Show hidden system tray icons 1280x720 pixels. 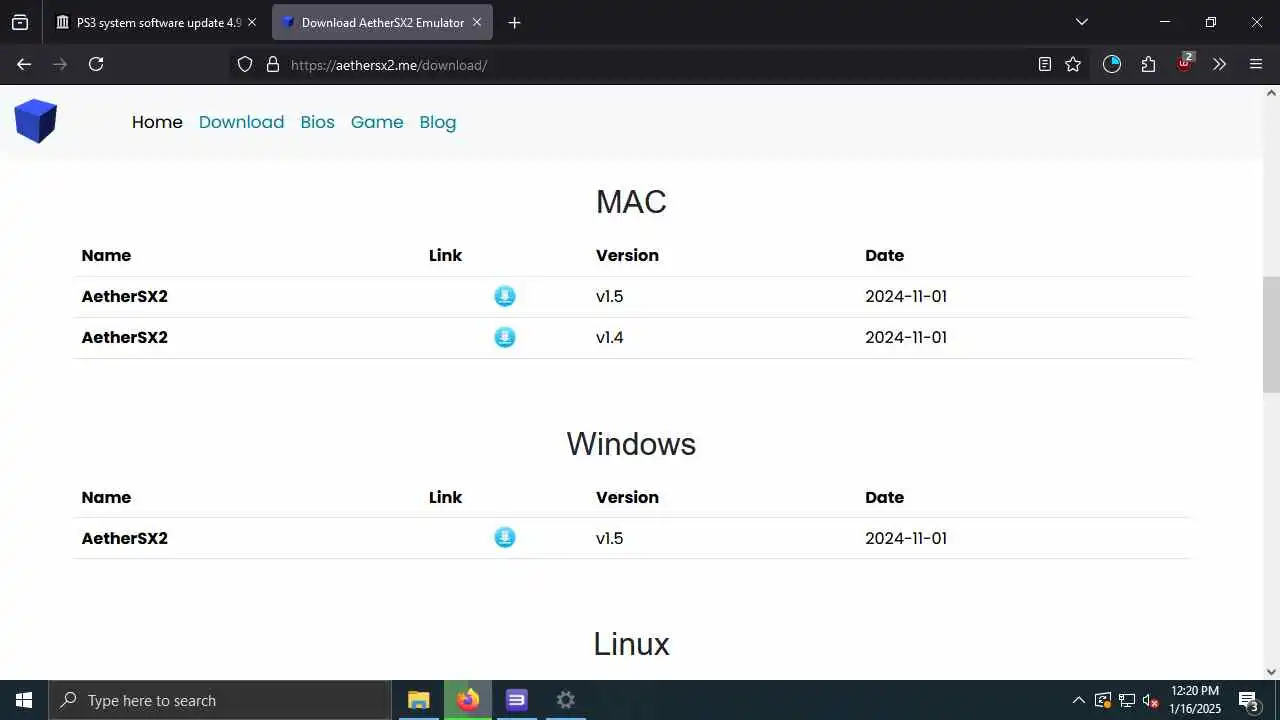(x=1078, y=700)
